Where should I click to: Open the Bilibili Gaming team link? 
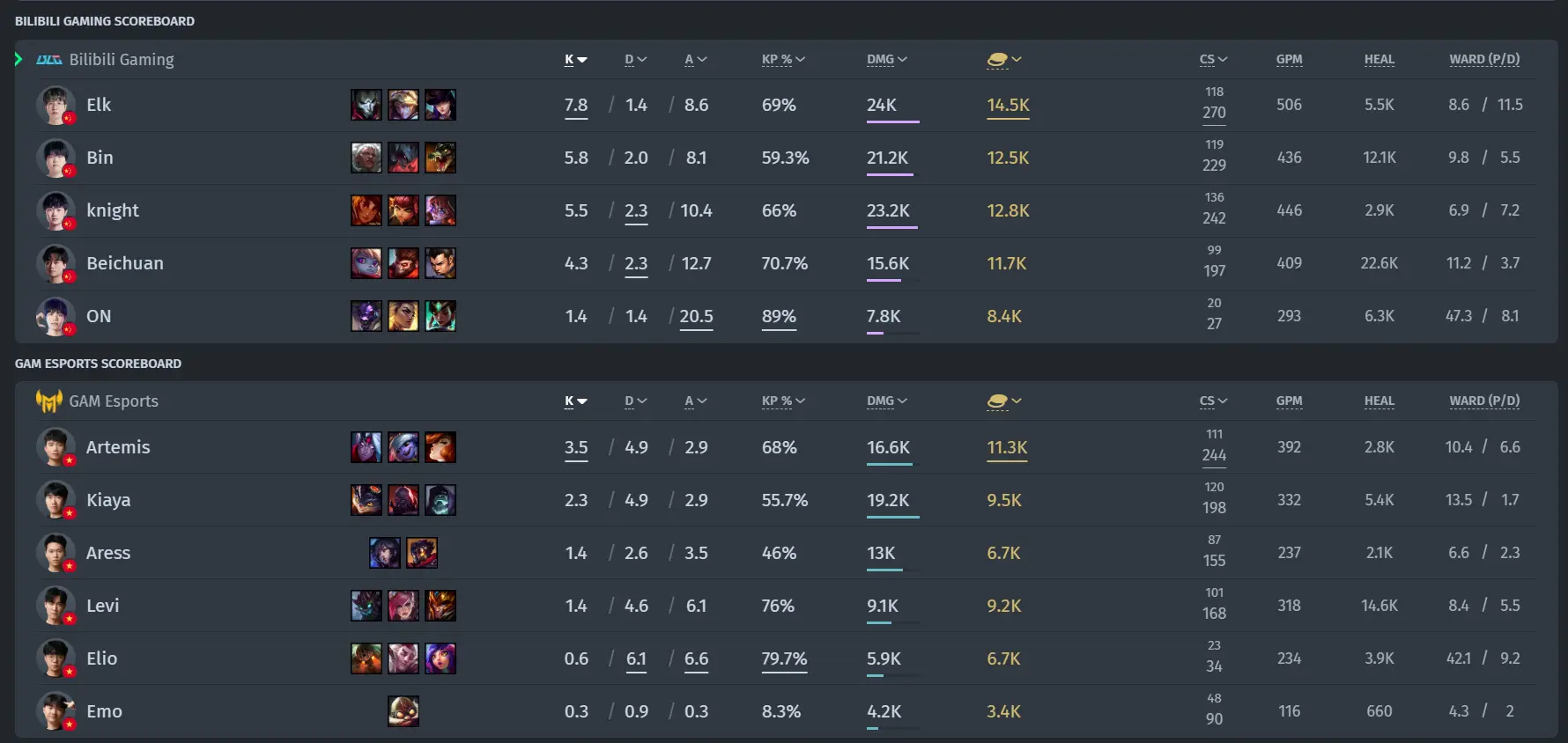(122, 60)
